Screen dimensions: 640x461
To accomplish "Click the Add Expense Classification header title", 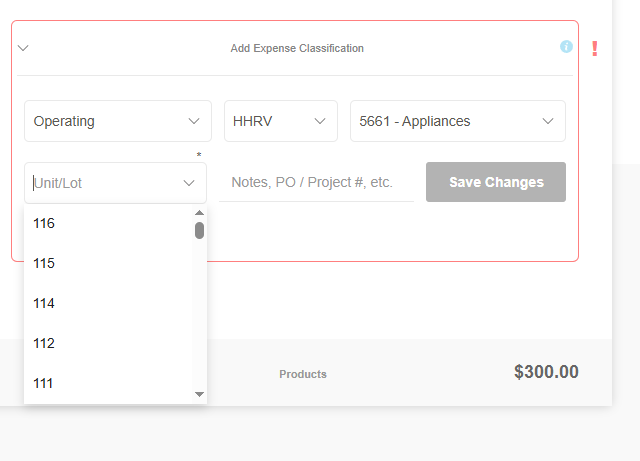I will (297, 48).
